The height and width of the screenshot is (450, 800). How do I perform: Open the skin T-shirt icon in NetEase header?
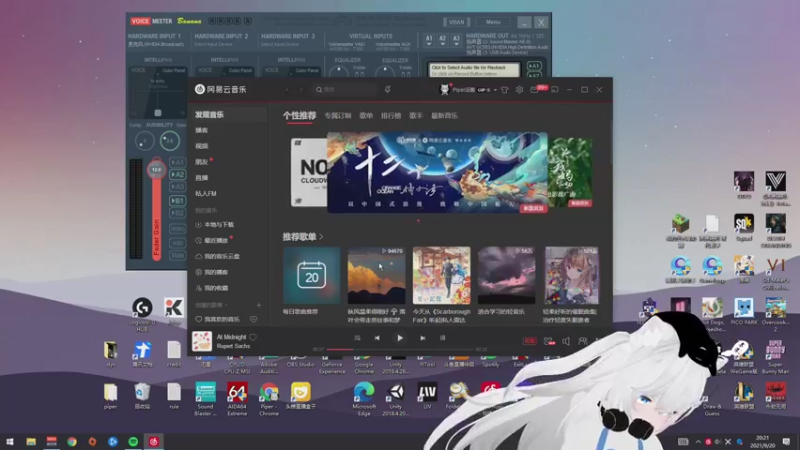(505, 90)
